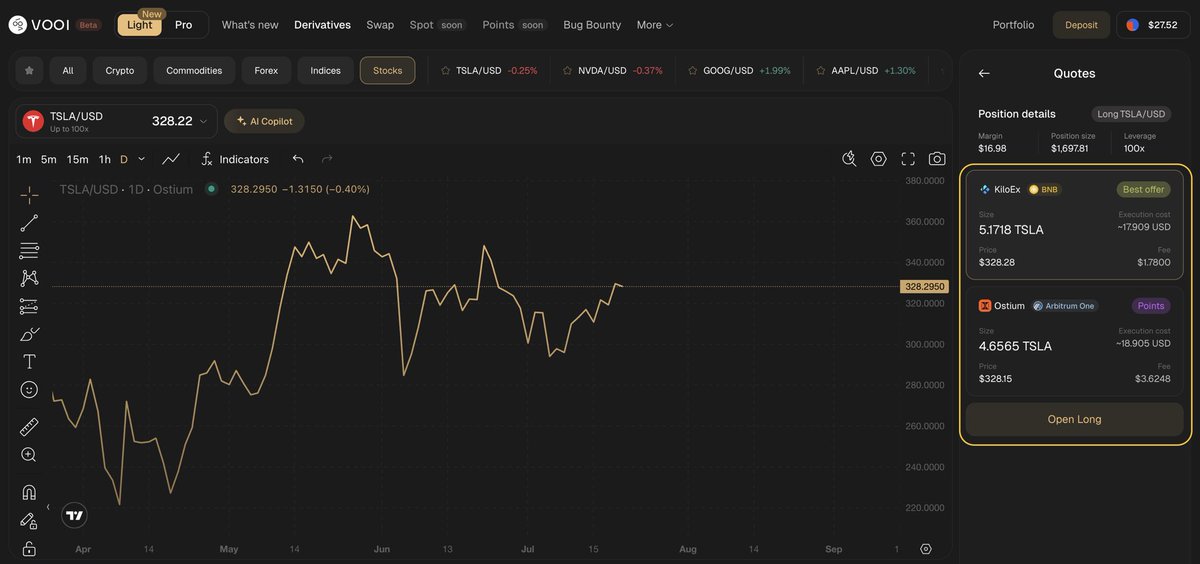Select the XABCD pattern tool
1200x564 pixels.
click(29, 278)
